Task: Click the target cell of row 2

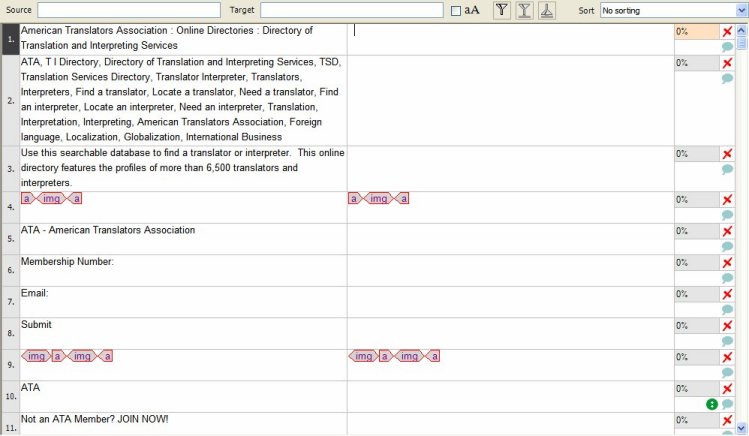Action: [x=511, y=100]
